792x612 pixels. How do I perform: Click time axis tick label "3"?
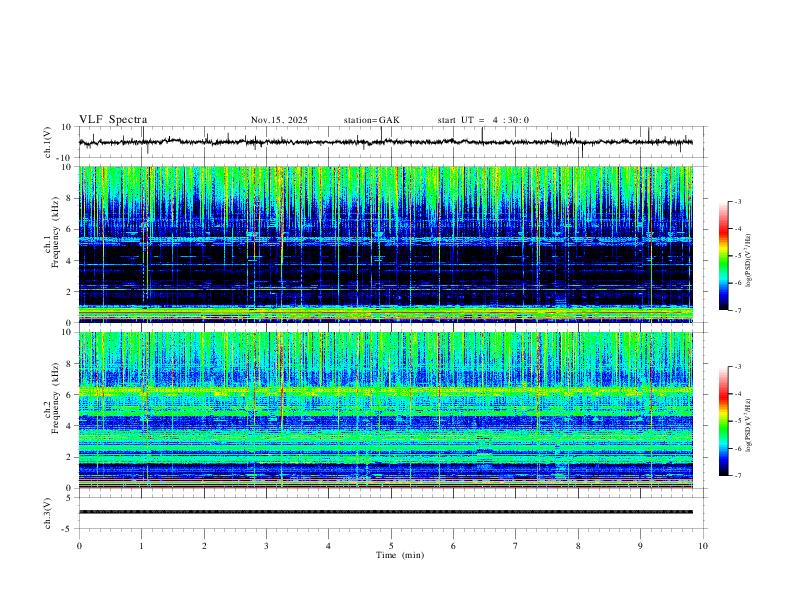[x=266, y=546]
